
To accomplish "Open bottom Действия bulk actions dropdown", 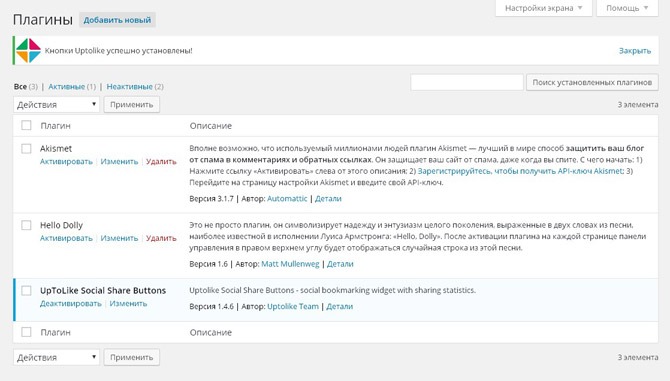I will point(56,358).
